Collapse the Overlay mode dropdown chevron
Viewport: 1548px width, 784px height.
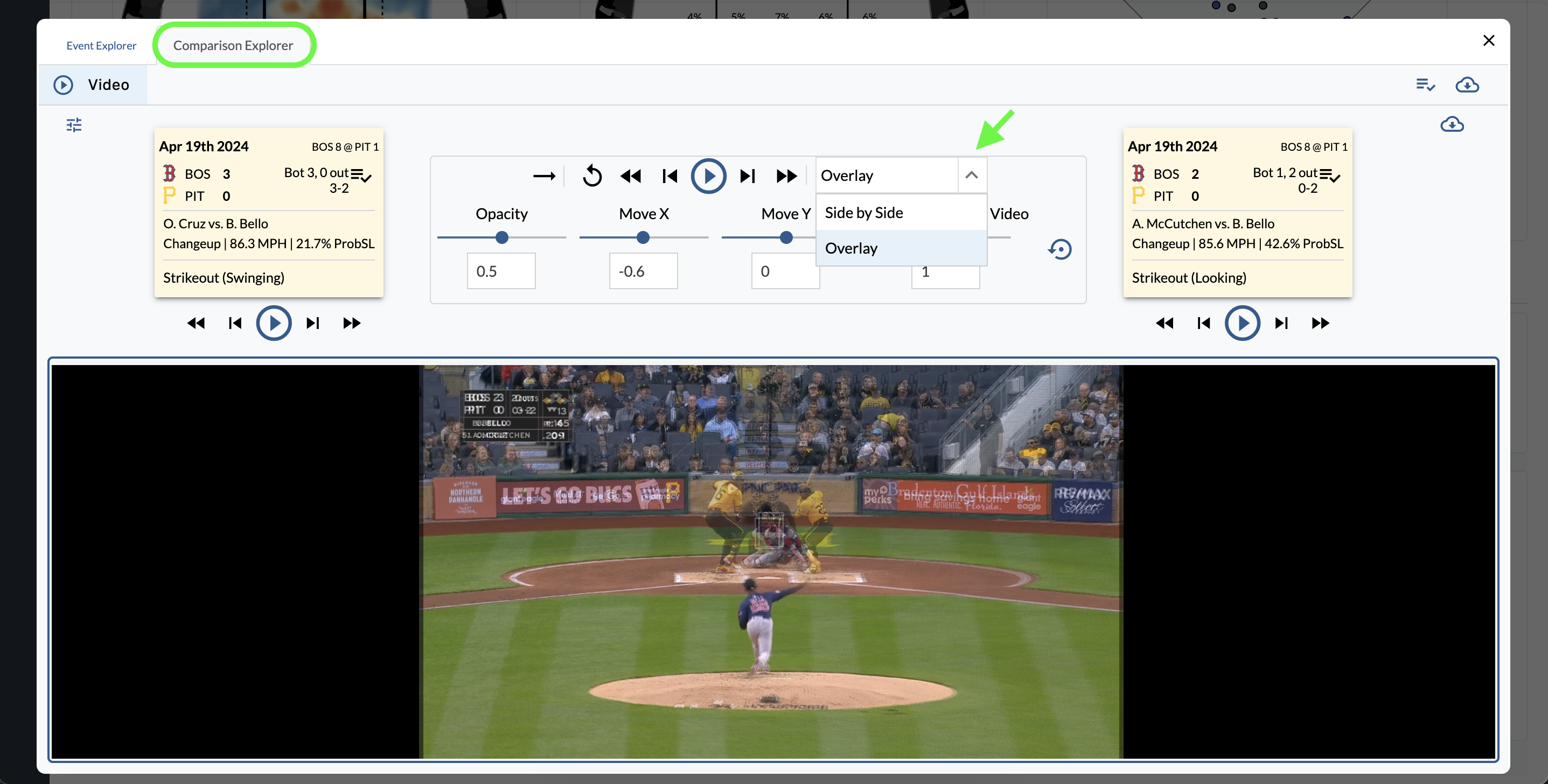972,175
